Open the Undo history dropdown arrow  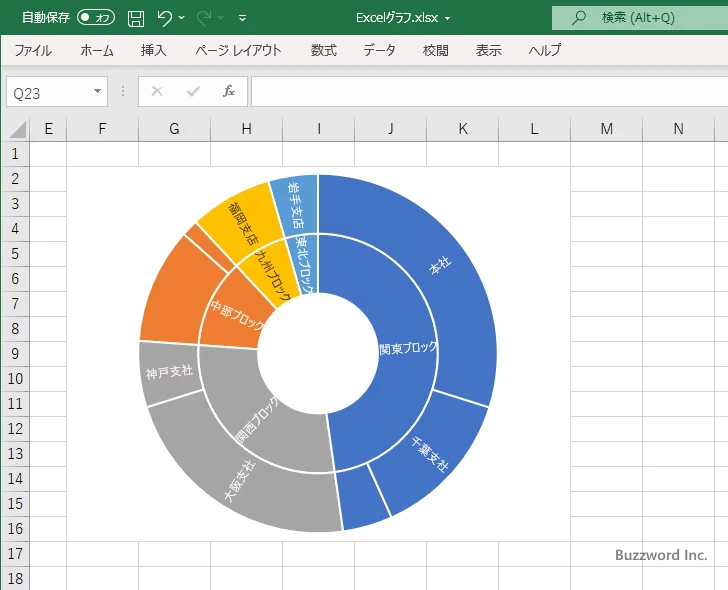[x=182, y=18]
